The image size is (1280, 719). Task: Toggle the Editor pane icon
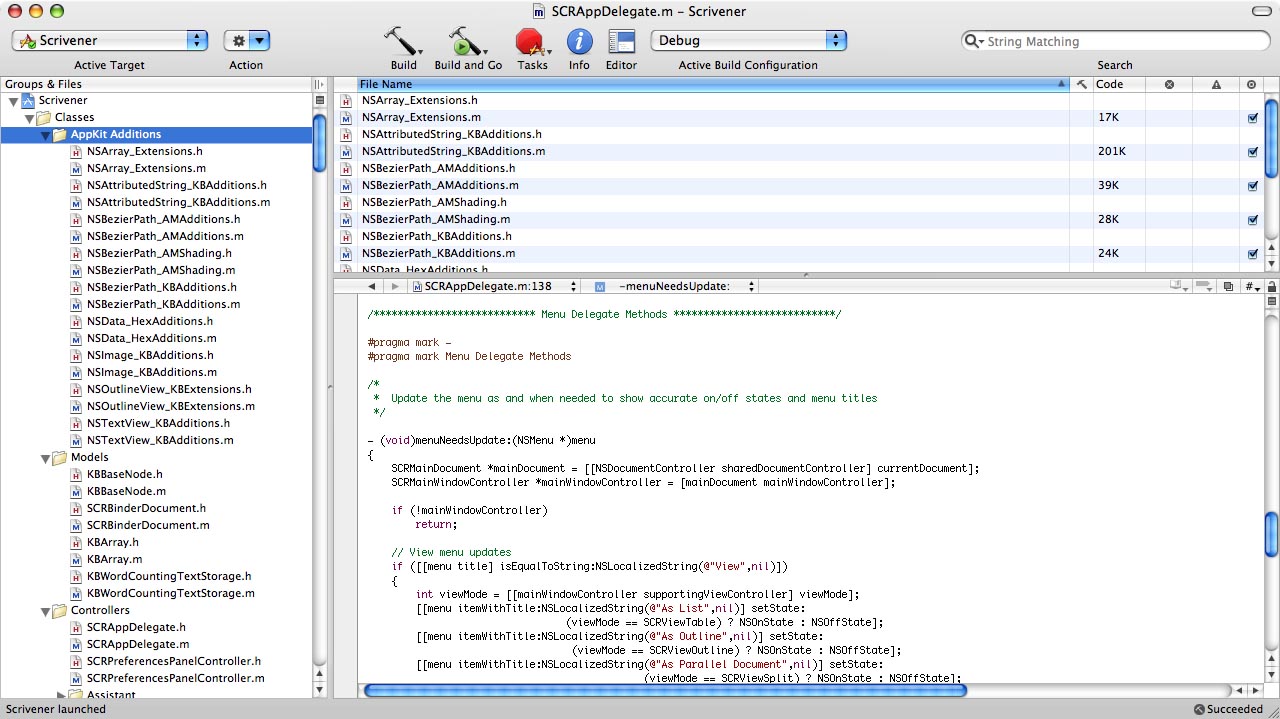pos(621,41)
